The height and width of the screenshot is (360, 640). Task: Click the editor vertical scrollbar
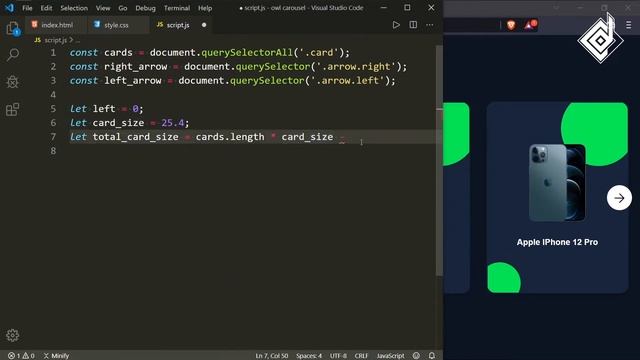tap(439, 160)
